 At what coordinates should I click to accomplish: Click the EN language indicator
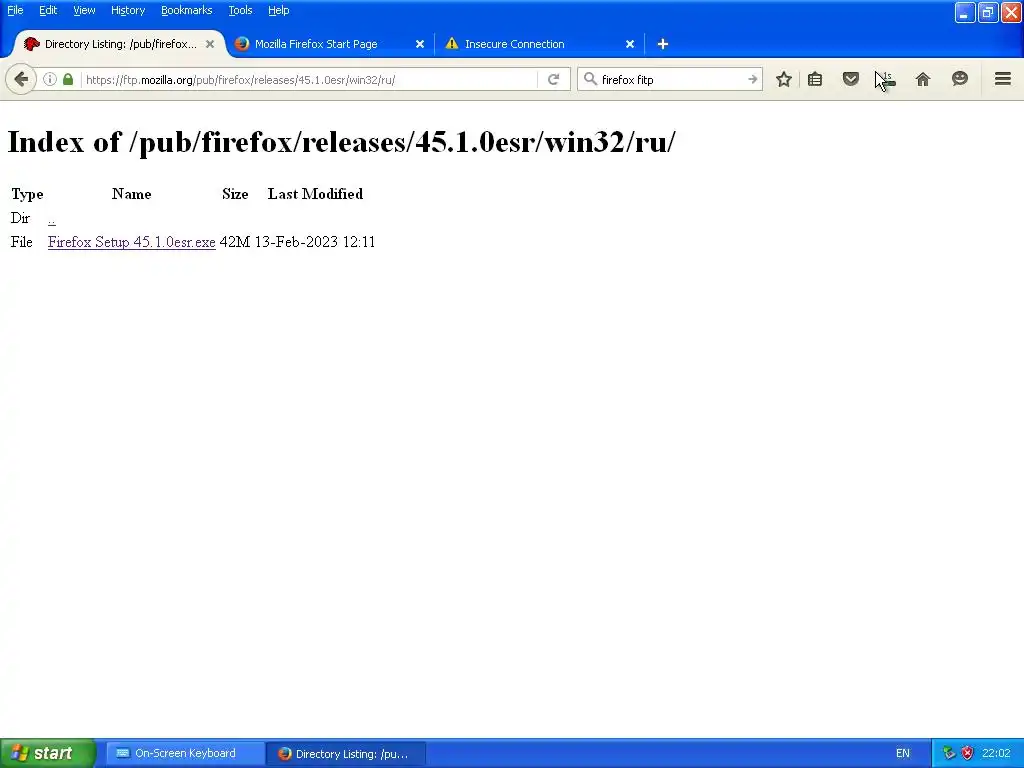[x=903, y=753]
